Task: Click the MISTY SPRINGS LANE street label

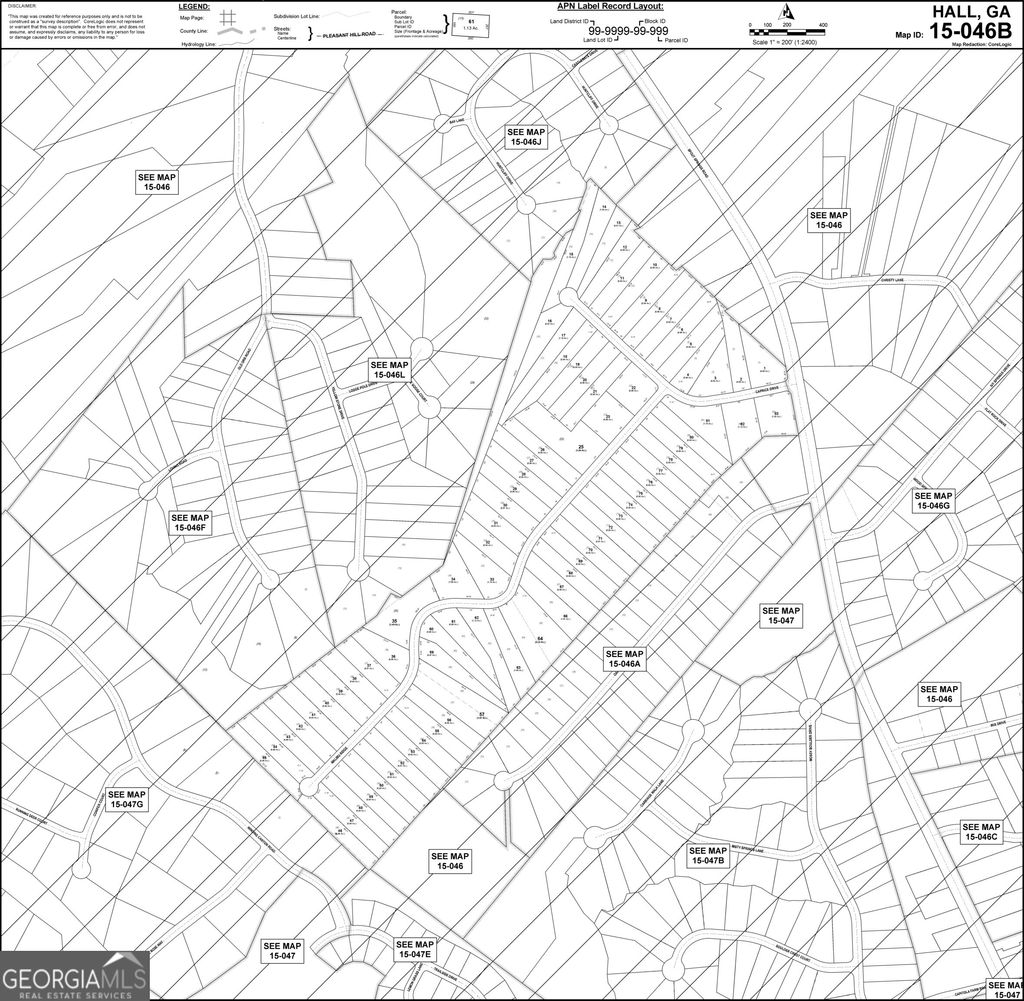Action: [747, 847]
